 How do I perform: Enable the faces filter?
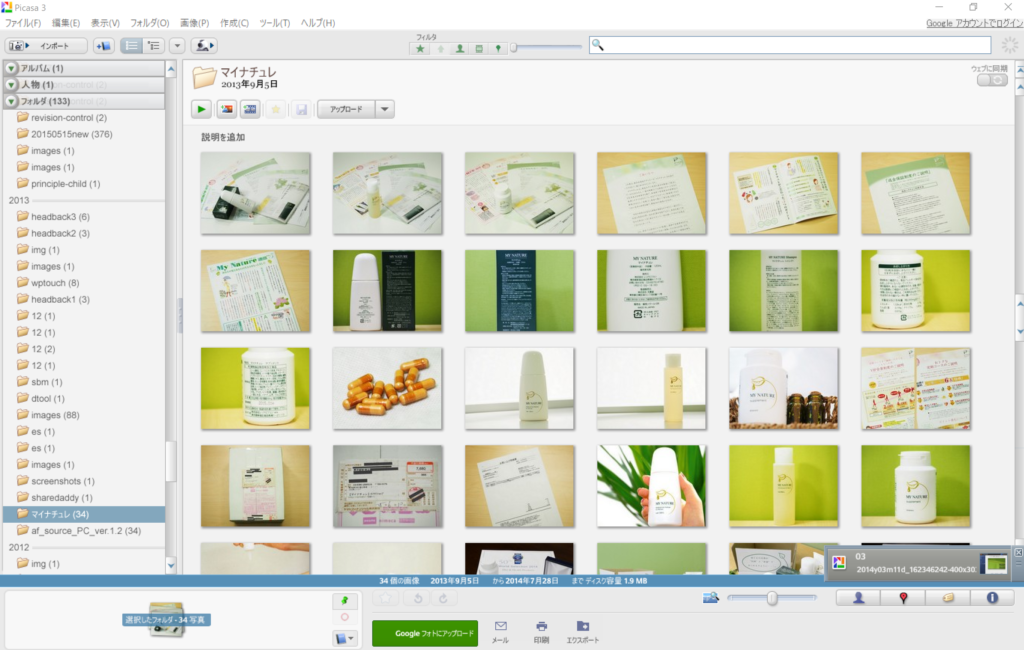pos(462,45)
